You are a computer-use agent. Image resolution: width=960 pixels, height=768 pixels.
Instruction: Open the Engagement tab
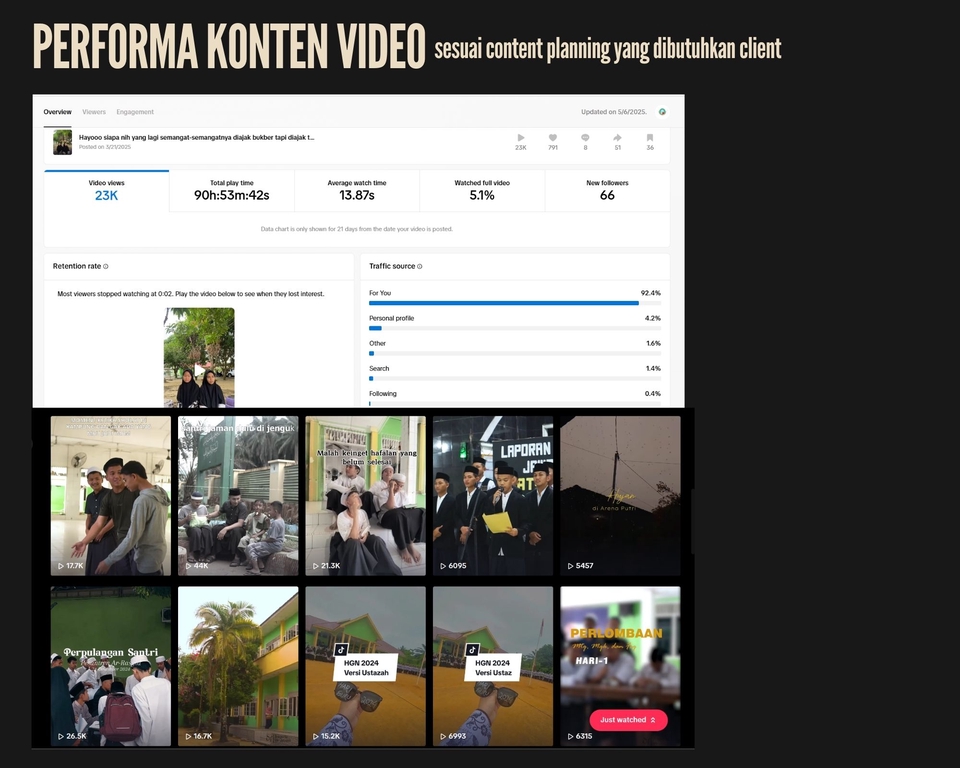(x=135, y=112)
